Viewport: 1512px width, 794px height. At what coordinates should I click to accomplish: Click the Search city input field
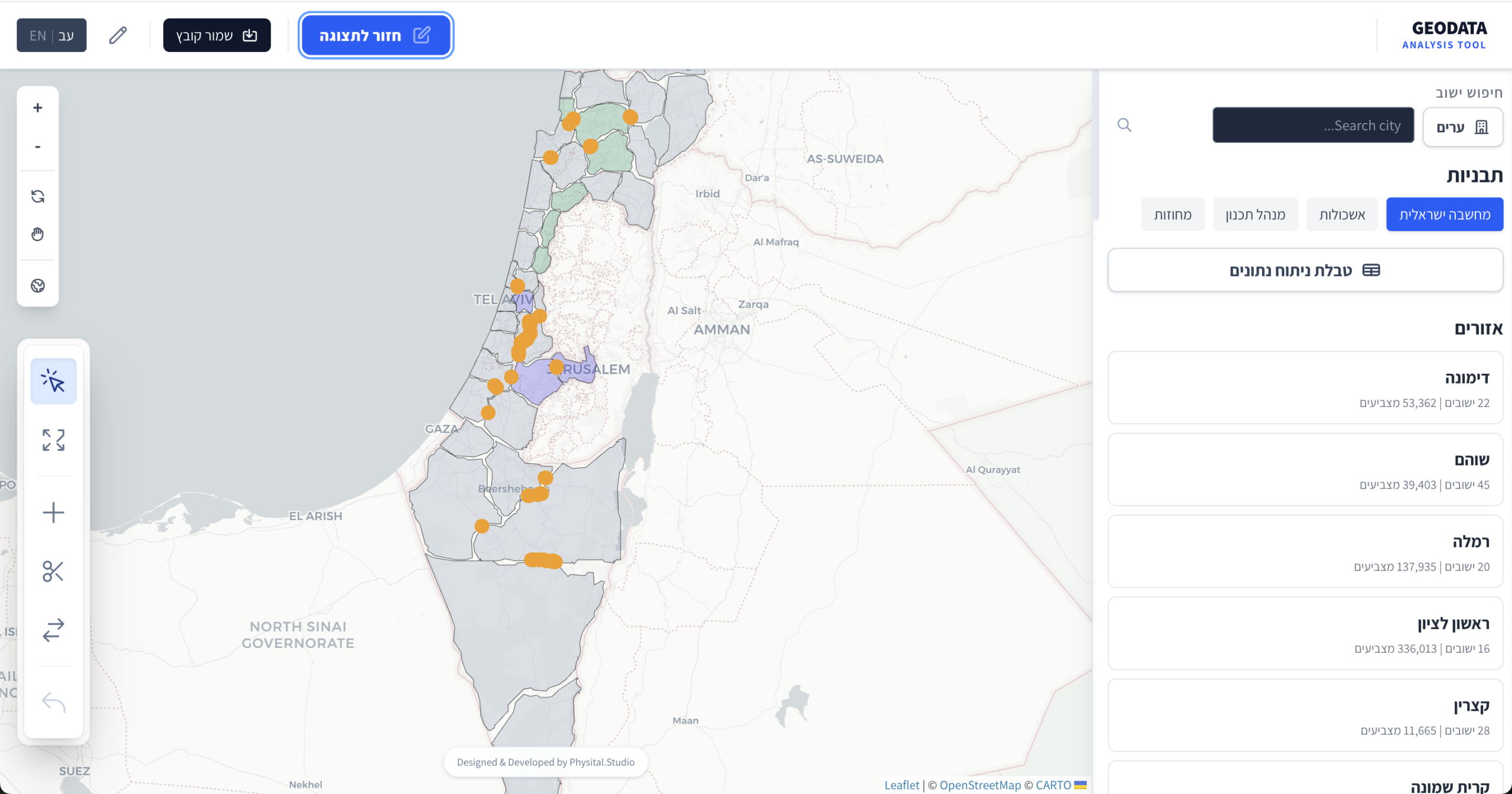pyautogui.click(x=1312, y=125)
